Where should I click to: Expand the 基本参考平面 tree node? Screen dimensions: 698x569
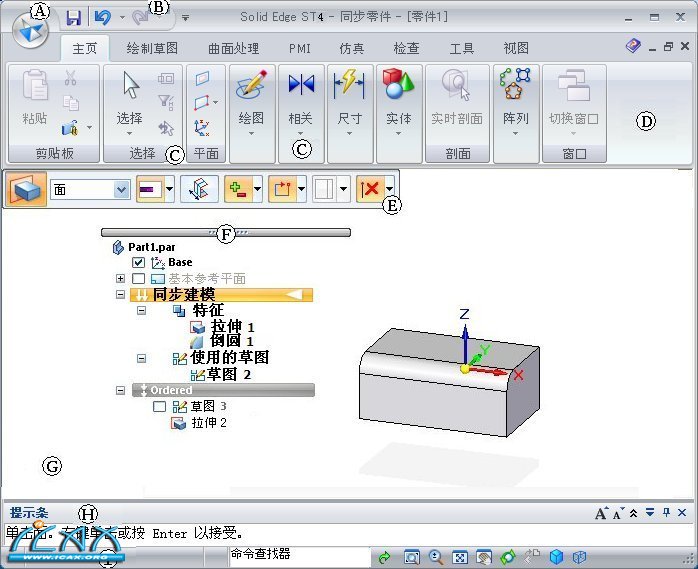click(121, 278)
